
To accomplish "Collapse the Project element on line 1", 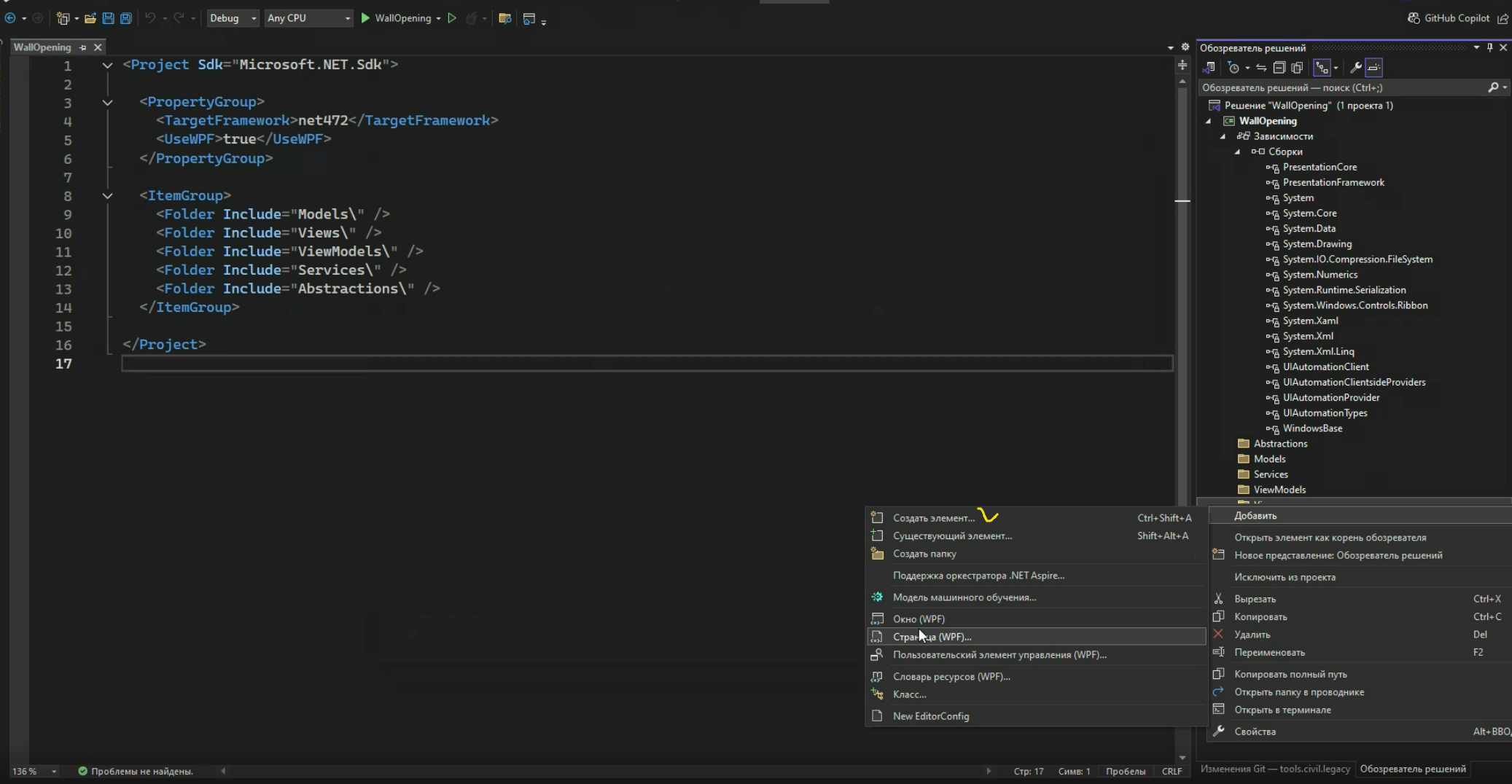I will pyautogui.click(x=107, y=65).
